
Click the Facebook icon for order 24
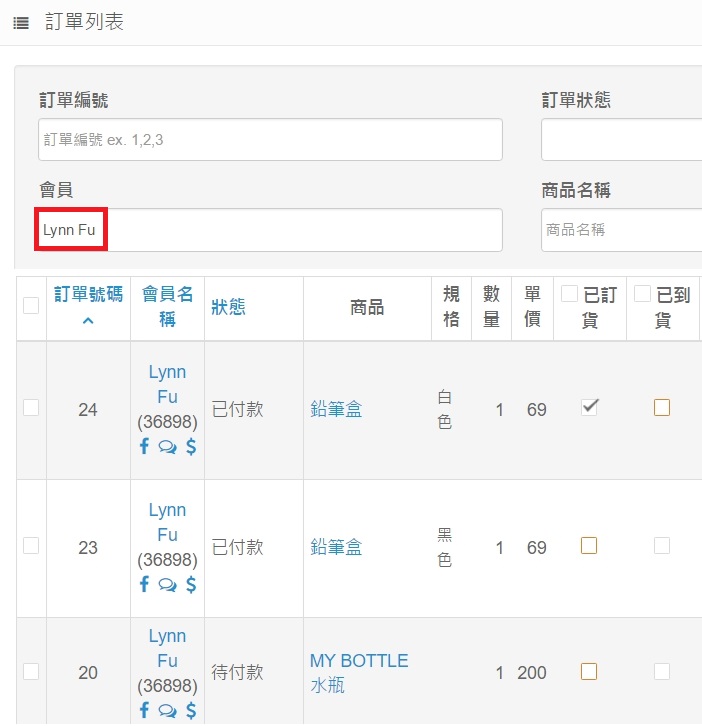click(x=144, y=447)
